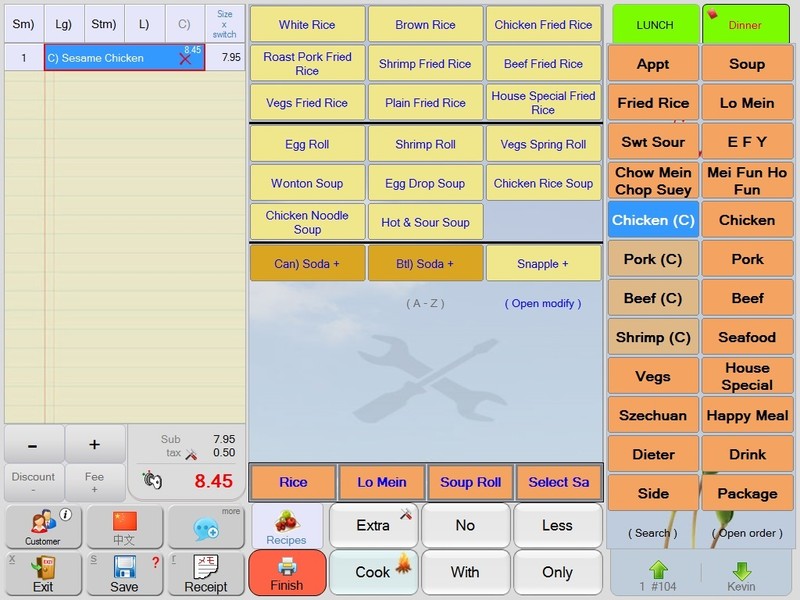This screenshot has width=800, height=600.
Task: Open the Appt category
Action: click(653, 64)
